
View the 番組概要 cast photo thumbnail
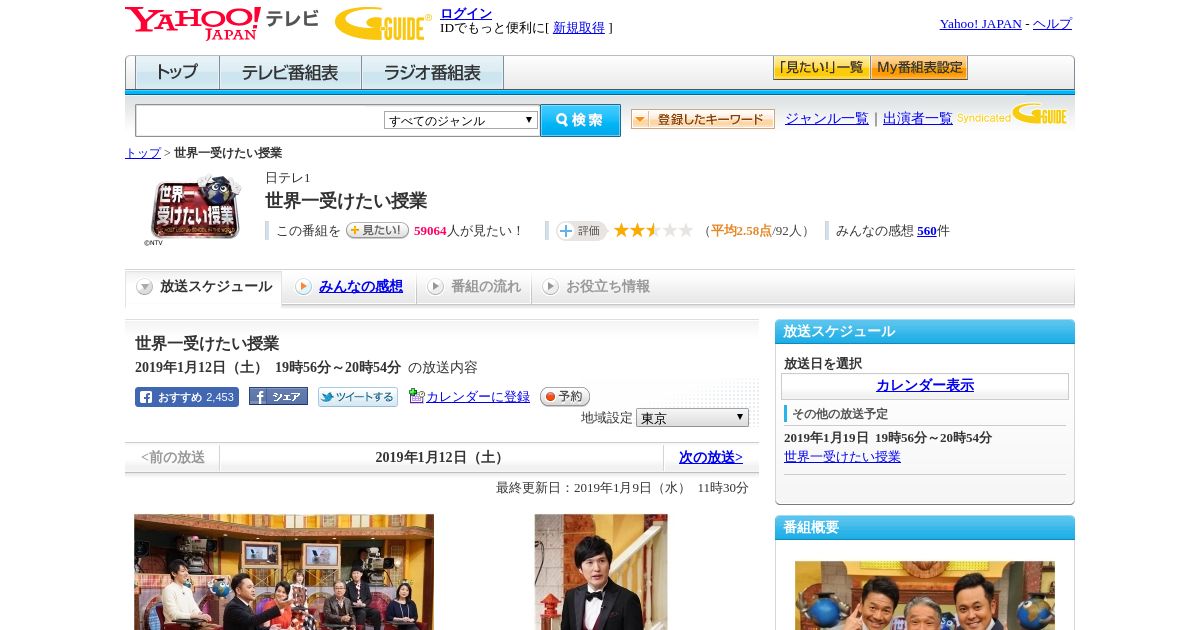925,595
